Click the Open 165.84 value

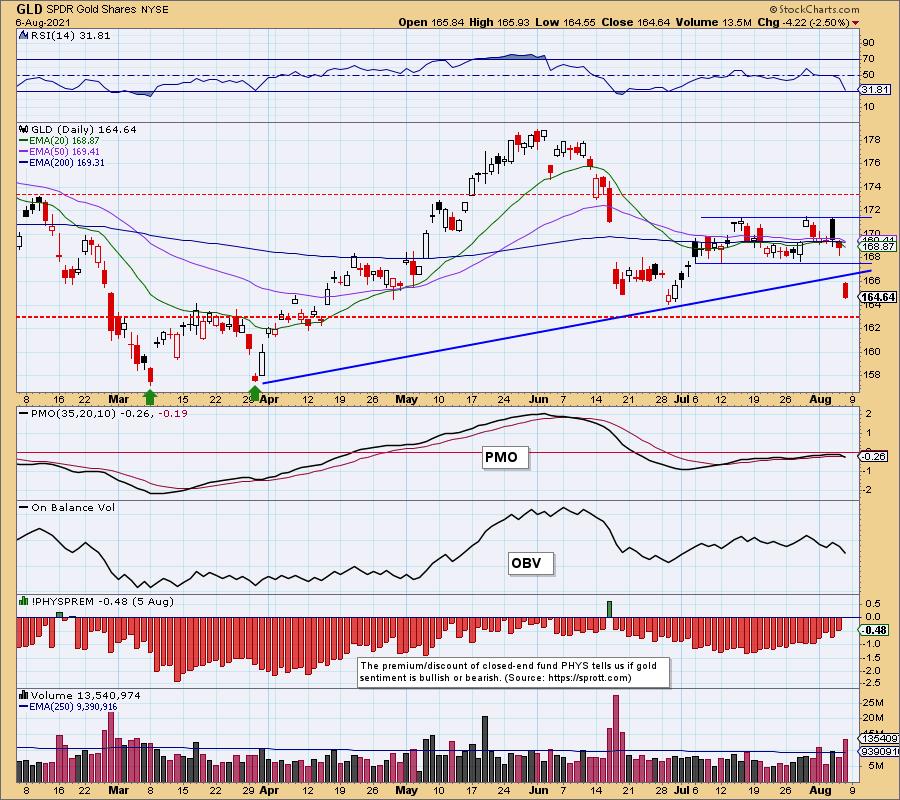pos(431,22)
